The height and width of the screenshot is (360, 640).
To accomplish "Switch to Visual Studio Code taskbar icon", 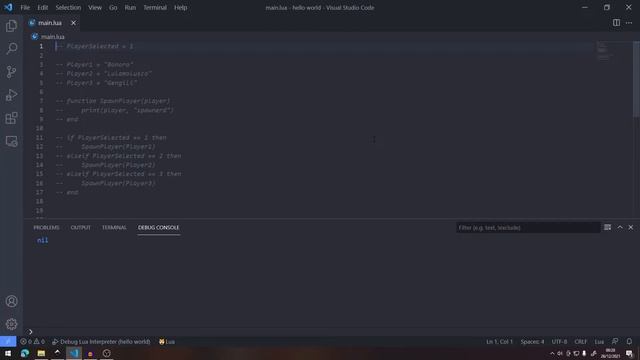I will point(74,353).
